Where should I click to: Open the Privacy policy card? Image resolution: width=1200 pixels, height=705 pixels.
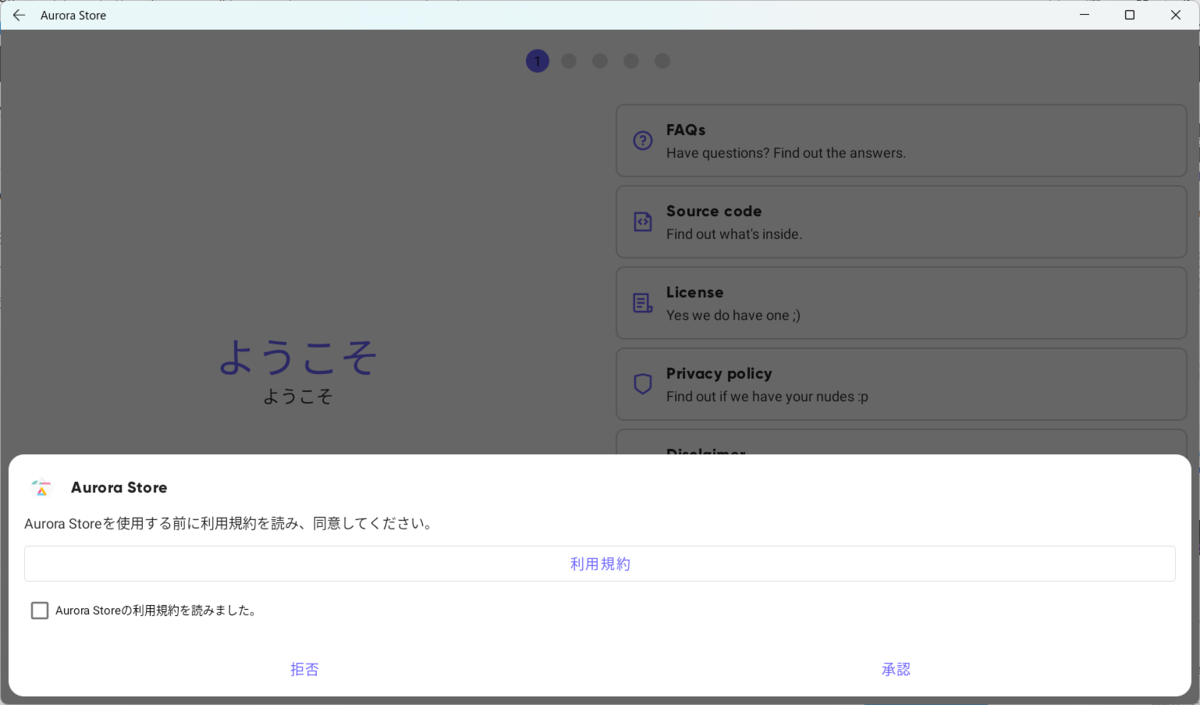tap(901, 384)
